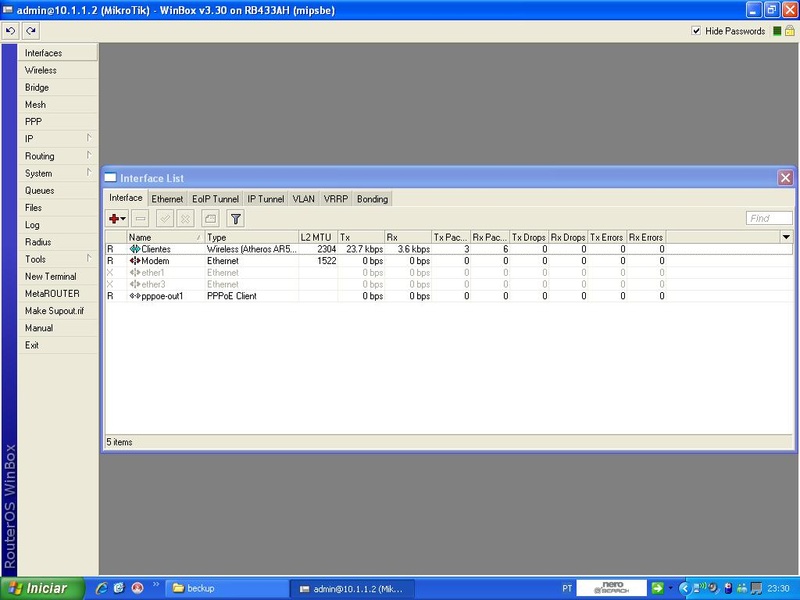
Task: Expand the Routing submenu
Action: tap(89, 156)
